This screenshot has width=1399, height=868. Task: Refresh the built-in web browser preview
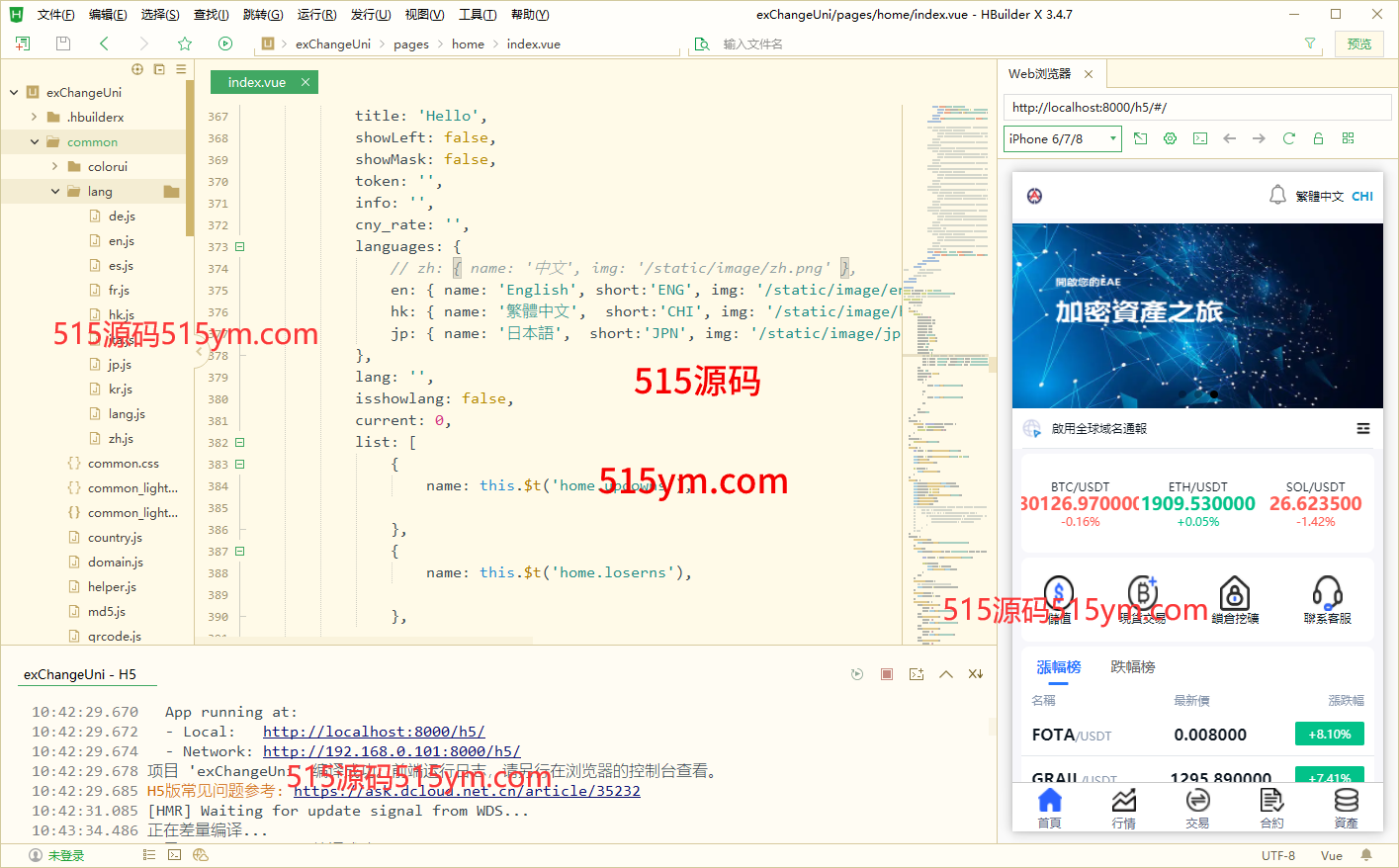click(1288, 138)
